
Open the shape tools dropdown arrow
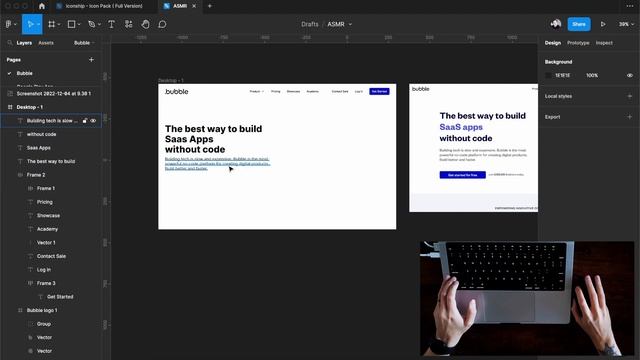79,24
